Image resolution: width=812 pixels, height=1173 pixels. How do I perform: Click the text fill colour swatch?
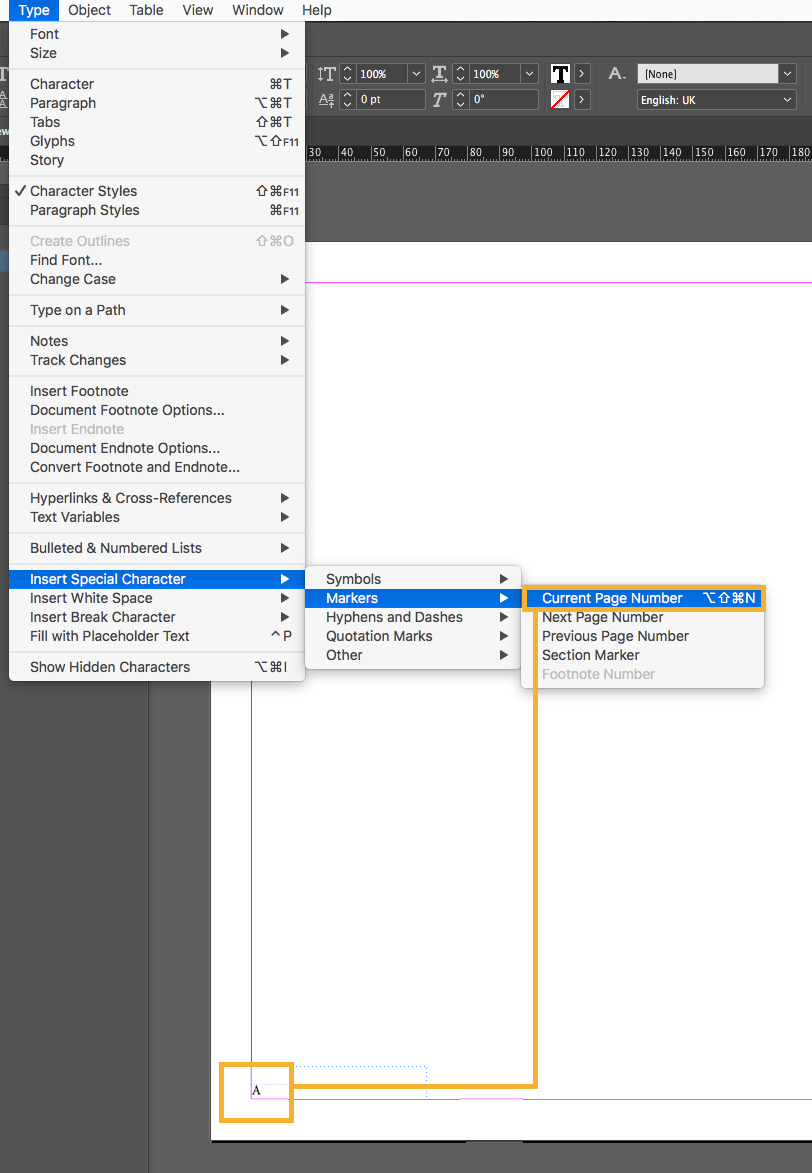(560, 74)
